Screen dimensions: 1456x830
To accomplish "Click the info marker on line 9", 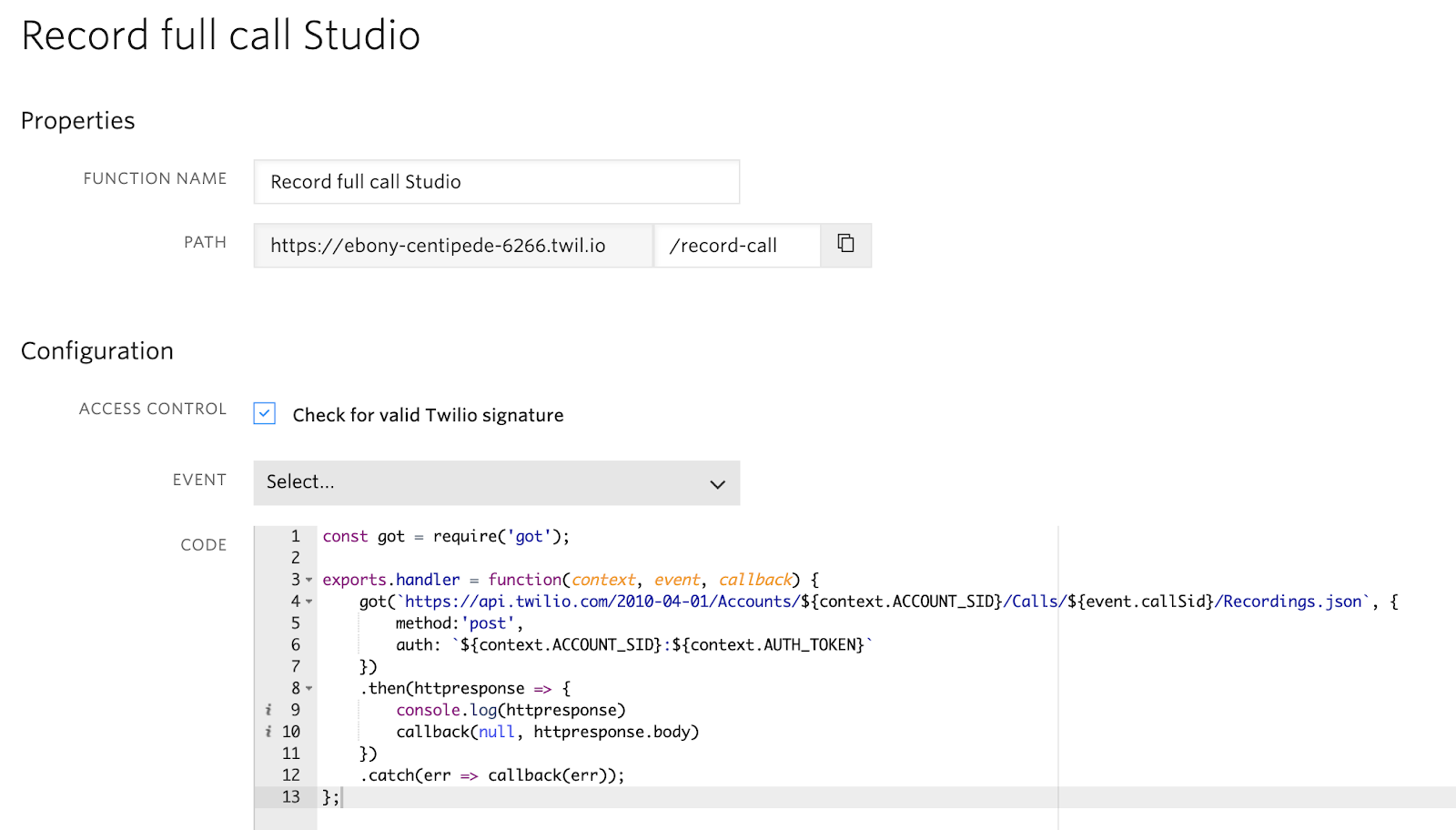I will [x=268, y=710].
